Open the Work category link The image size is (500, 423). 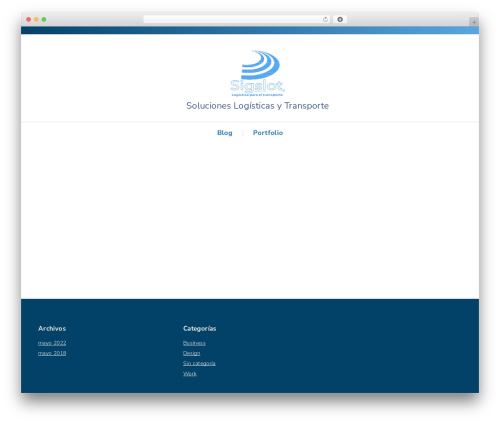190,374
